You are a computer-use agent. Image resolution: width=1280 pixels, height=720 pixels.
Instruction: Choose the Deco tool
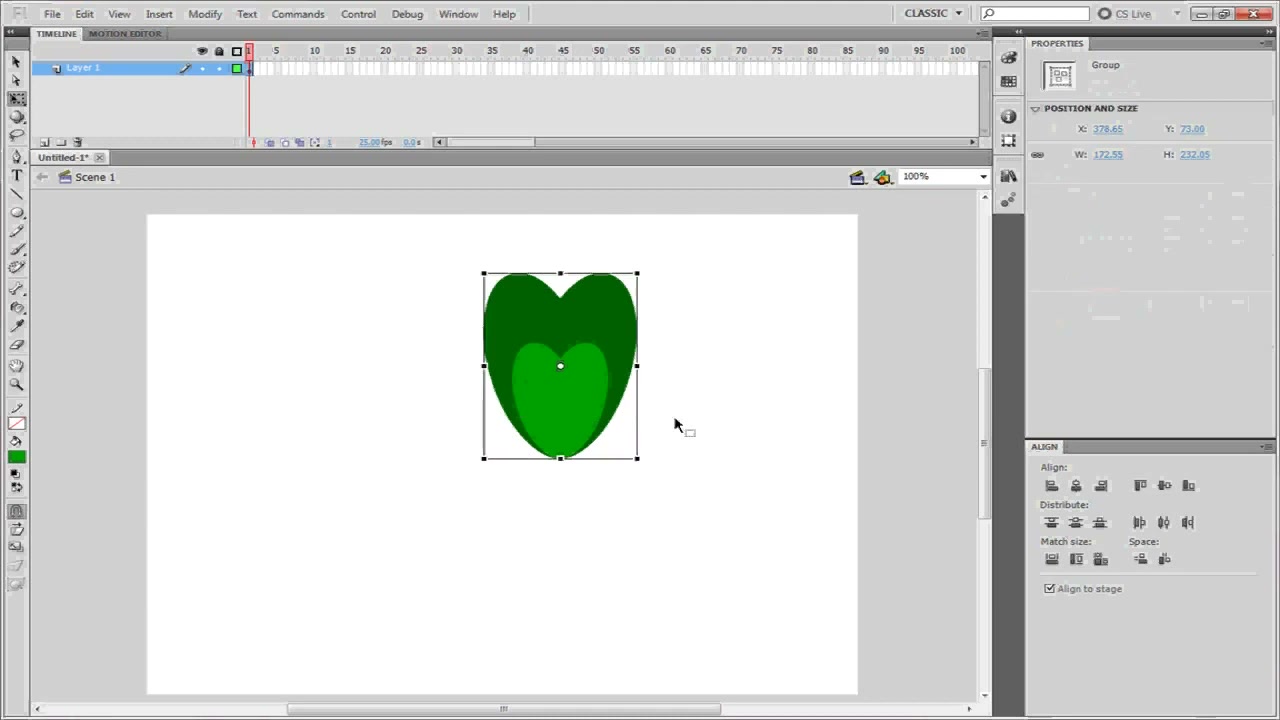[16, 268]
